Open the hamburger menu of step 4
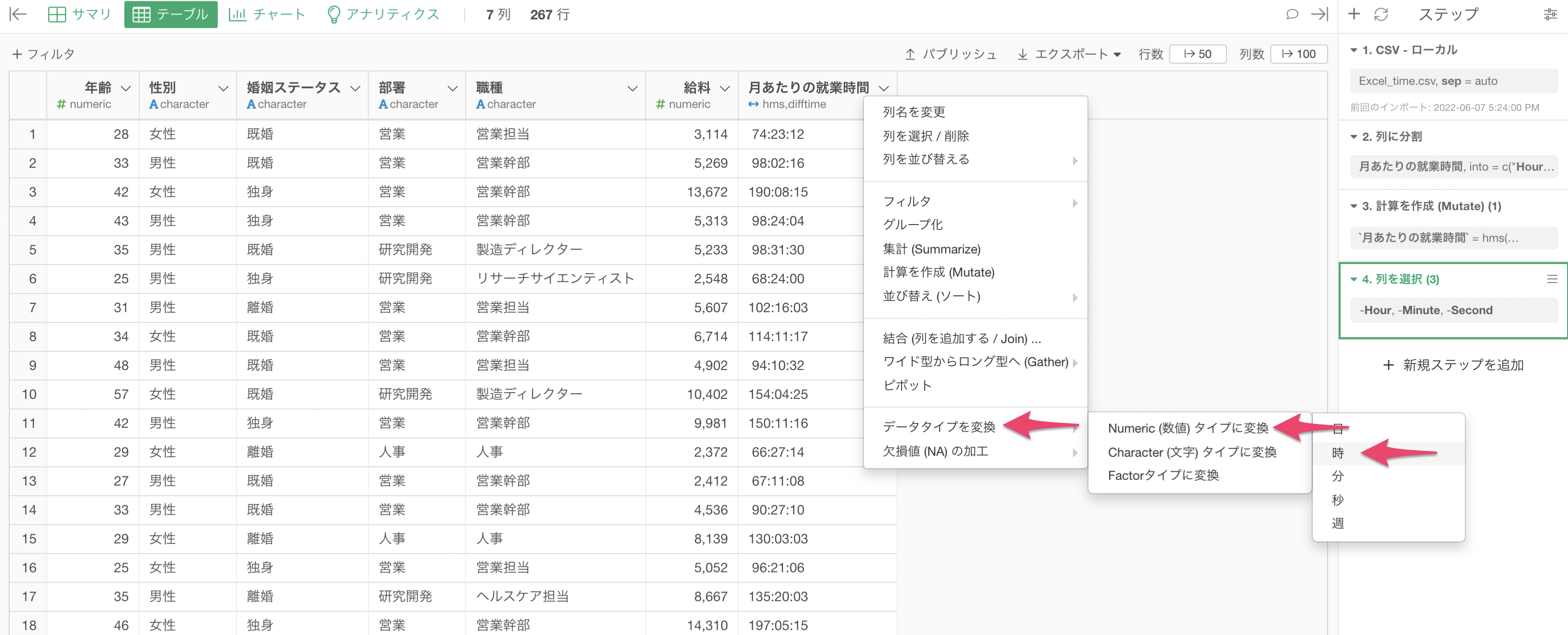Image resolution: width=1568 pixels, height=635 pixels. pyautogui.click(x=1552, y=279)
